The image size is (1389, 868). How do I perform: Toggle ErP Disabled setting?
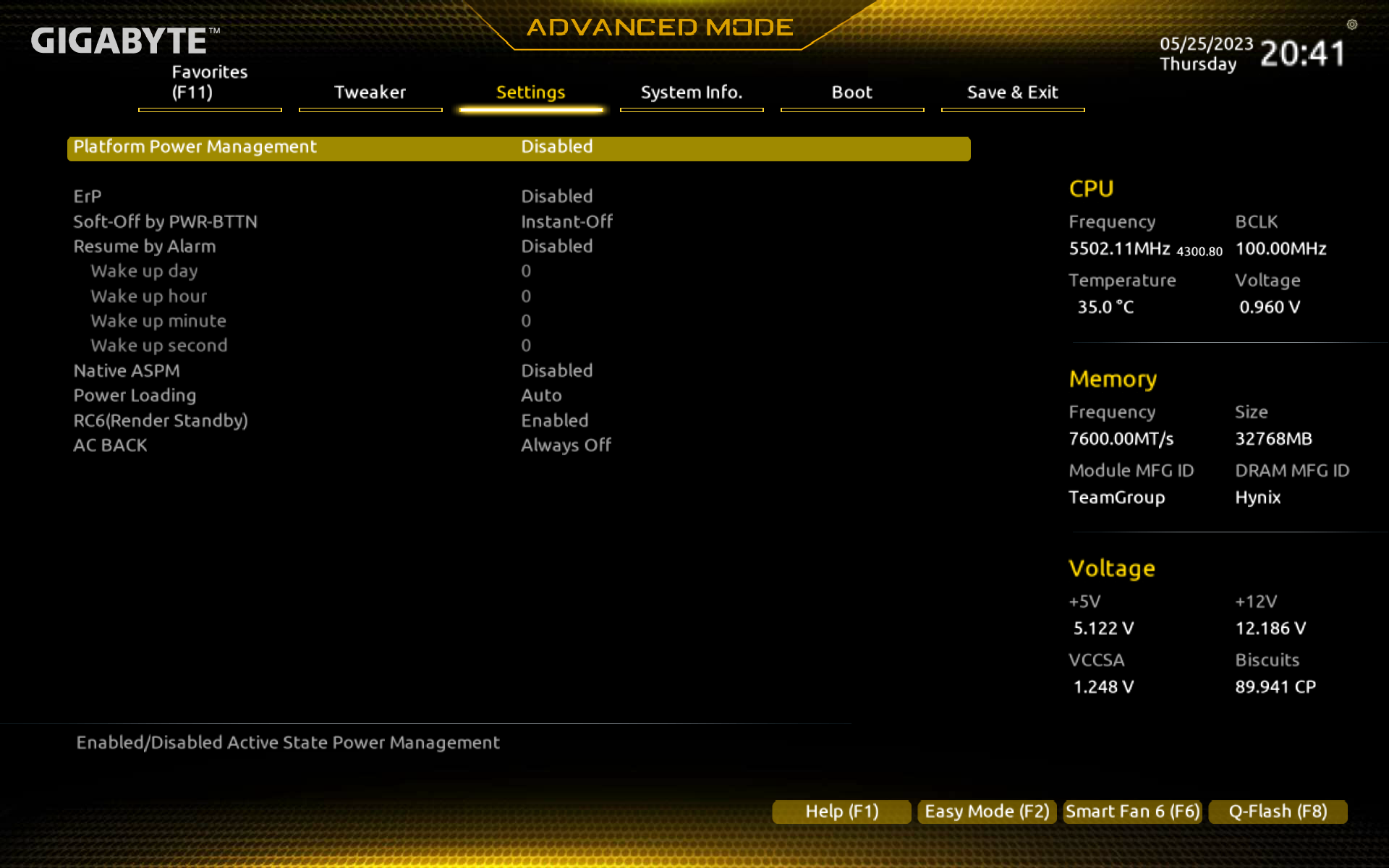[556, 197]
